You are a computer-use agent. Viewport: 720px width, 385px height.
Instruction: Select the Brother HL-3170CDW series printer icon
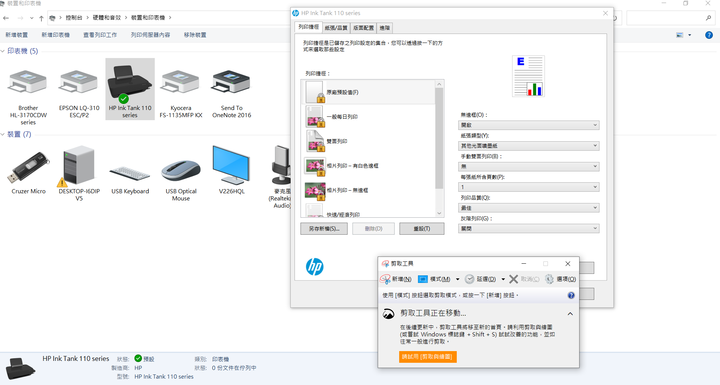coord(28,82)
